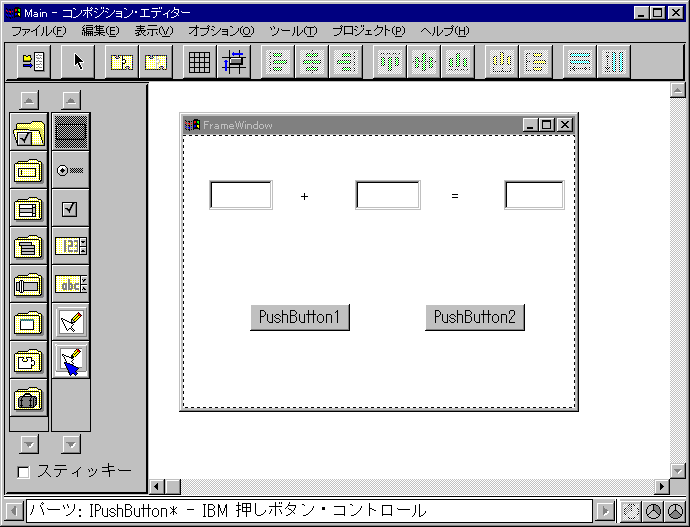This screenshot has width=690, height=527.
Task: Distribute selected parts horizontally
Action: (502, 62)
